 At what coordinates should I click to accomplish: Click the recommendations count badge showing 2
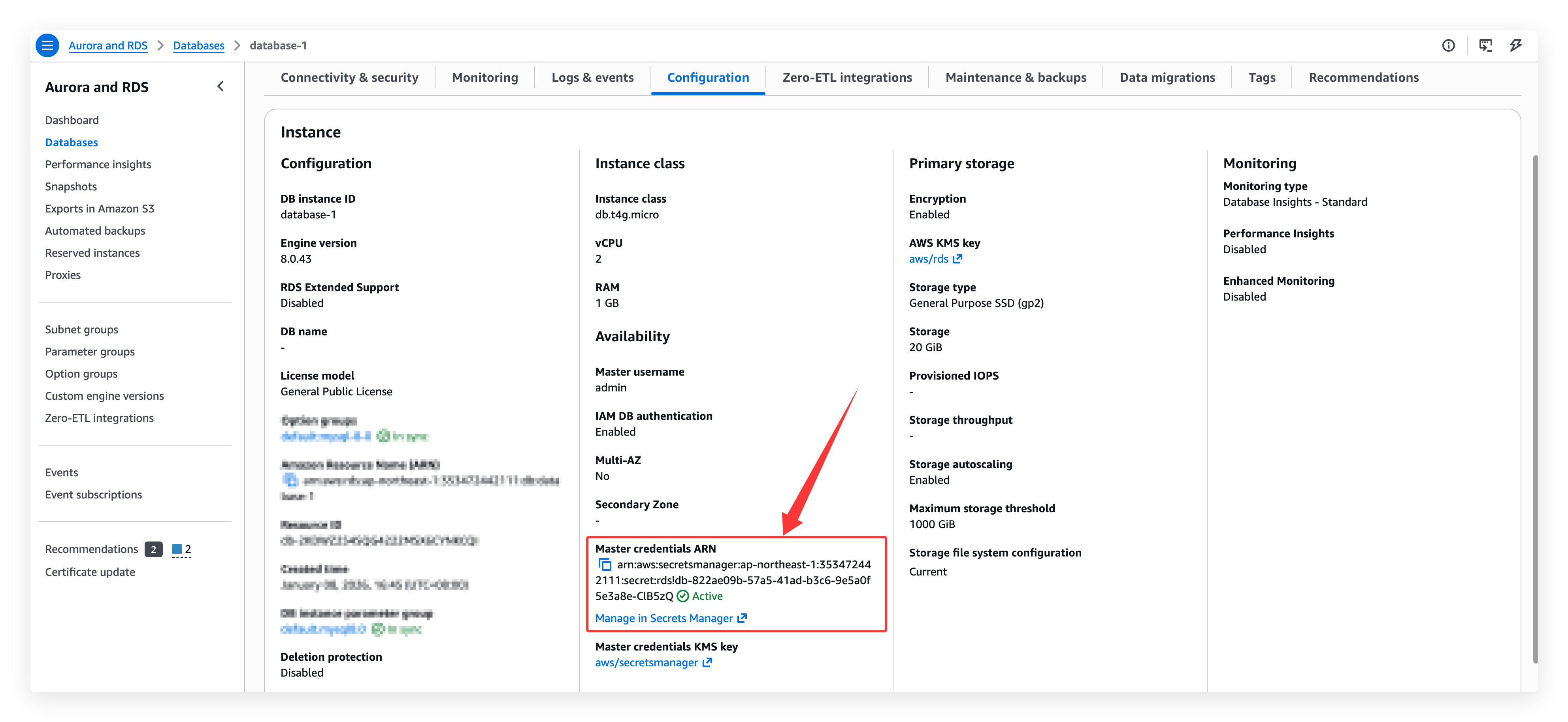(x=153, y=549)
